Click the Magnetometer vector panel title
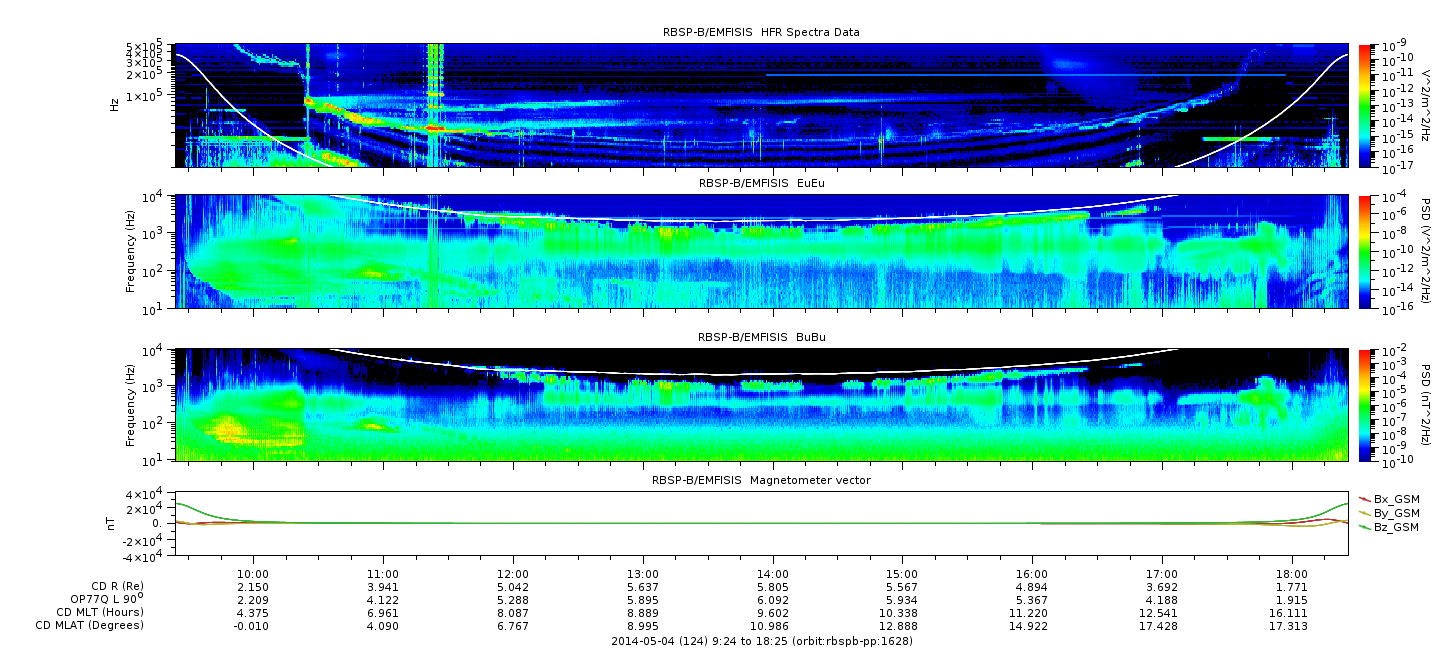This screenshot has width=1447, height=658. point(761,480)
